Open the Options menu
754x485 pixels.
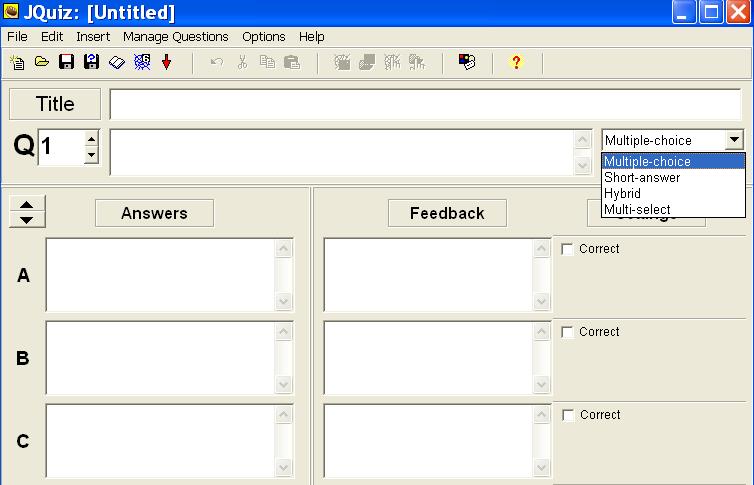point(264,37)
